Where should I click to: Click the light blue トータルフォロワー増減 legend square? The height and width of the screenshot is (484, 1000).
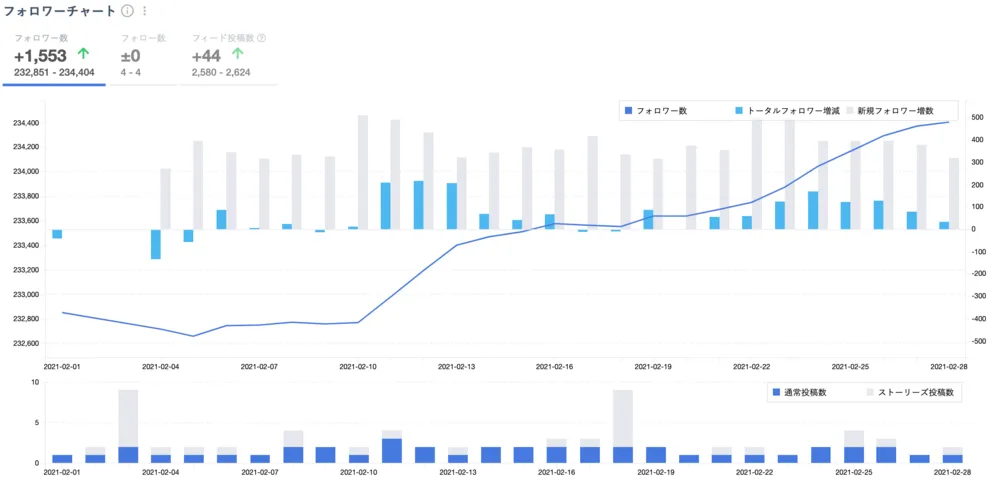click(739, 110)
